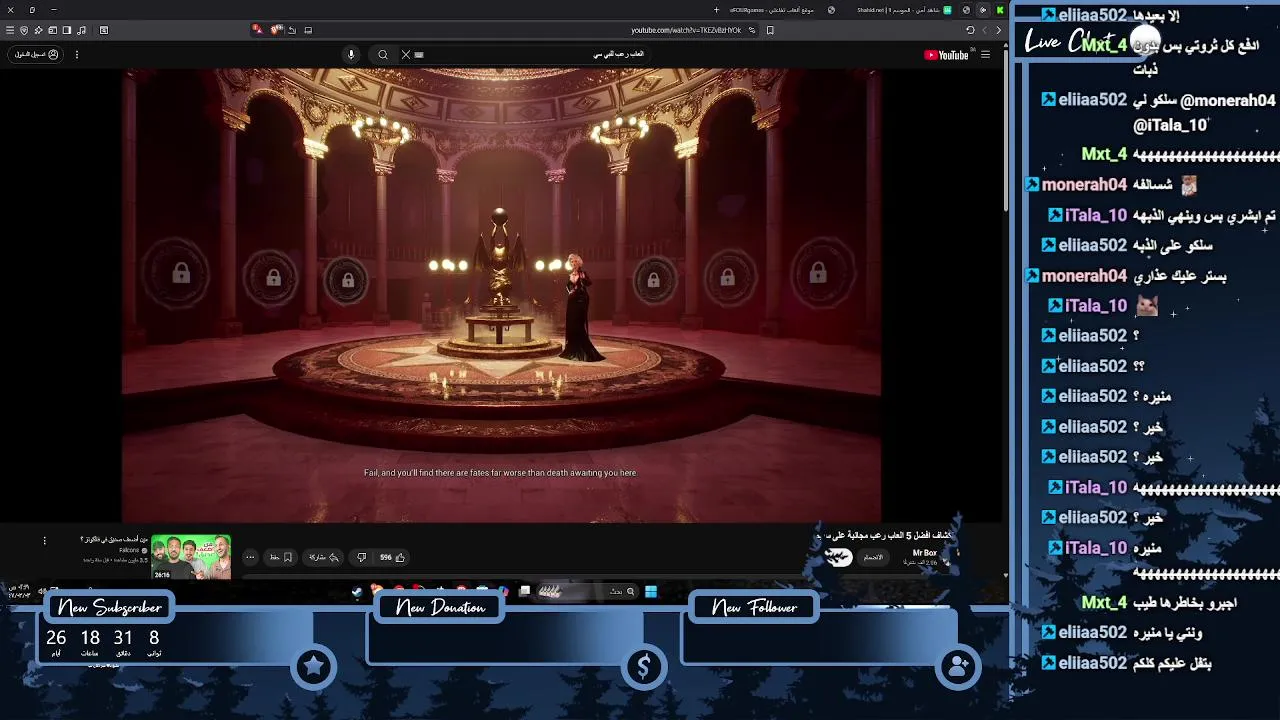Open the on-screen keyboard in search box

(419, 55)
